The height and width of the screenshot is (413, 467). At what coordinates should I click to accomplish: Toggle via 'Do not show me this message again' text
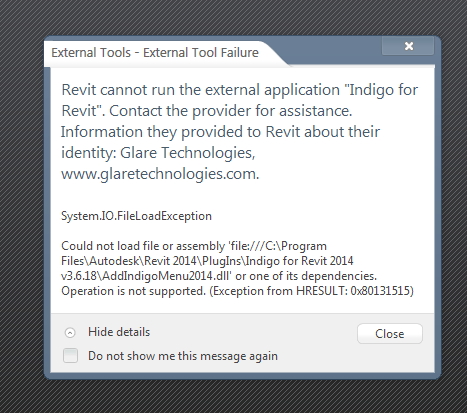(x=183, y=356)
